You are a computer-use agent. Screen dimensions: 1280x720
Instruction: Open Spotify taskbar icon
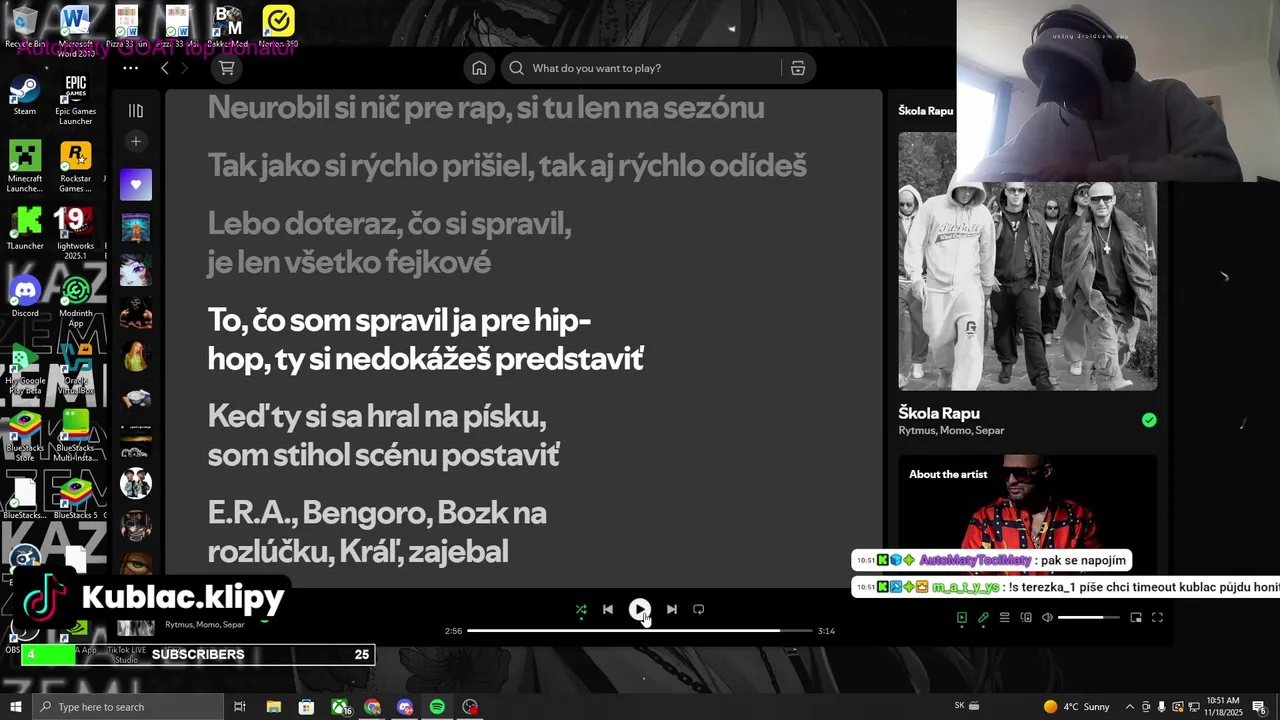click(437, 707)
